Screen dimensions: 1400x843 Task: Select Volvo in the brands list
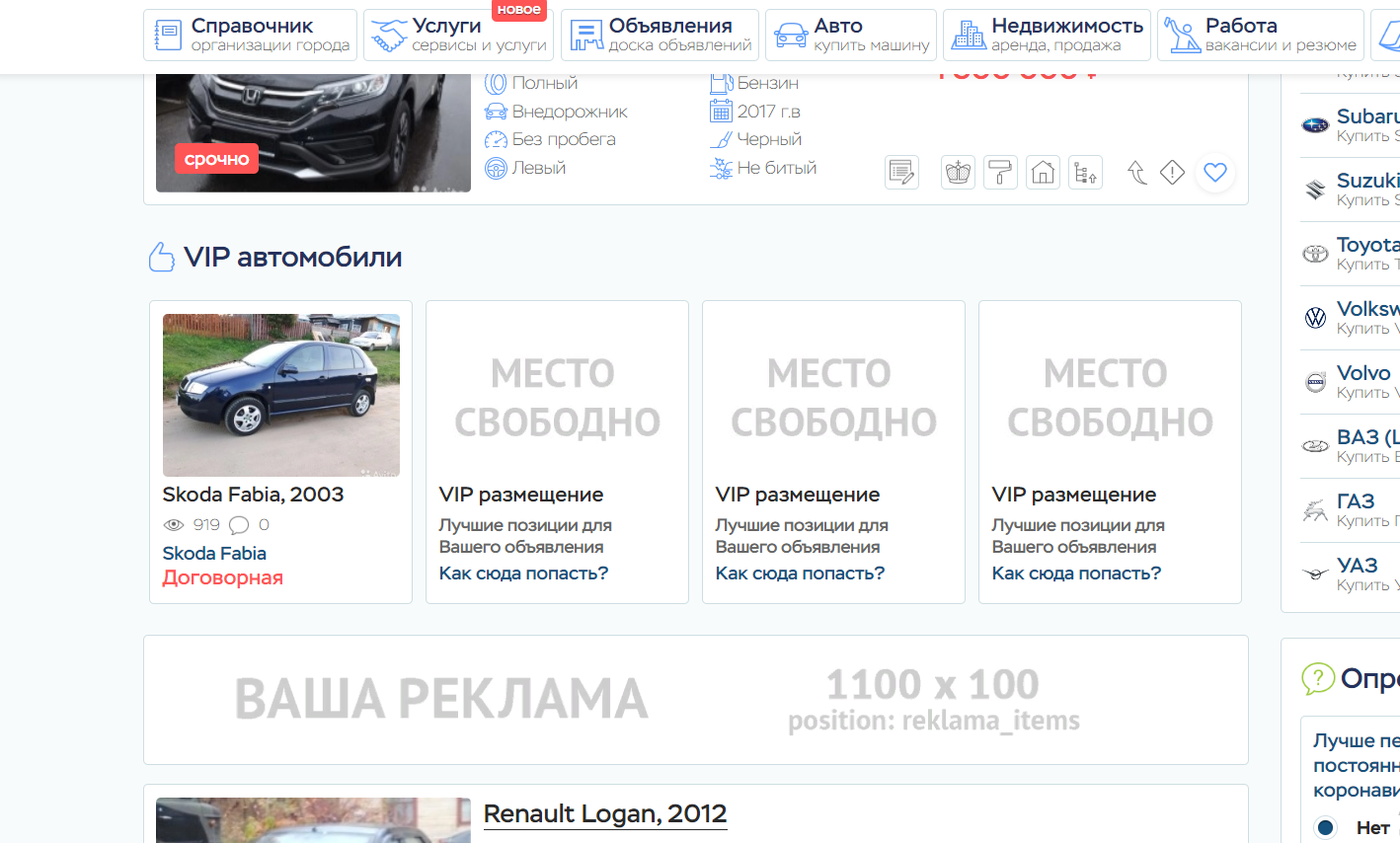(1363, 374)
